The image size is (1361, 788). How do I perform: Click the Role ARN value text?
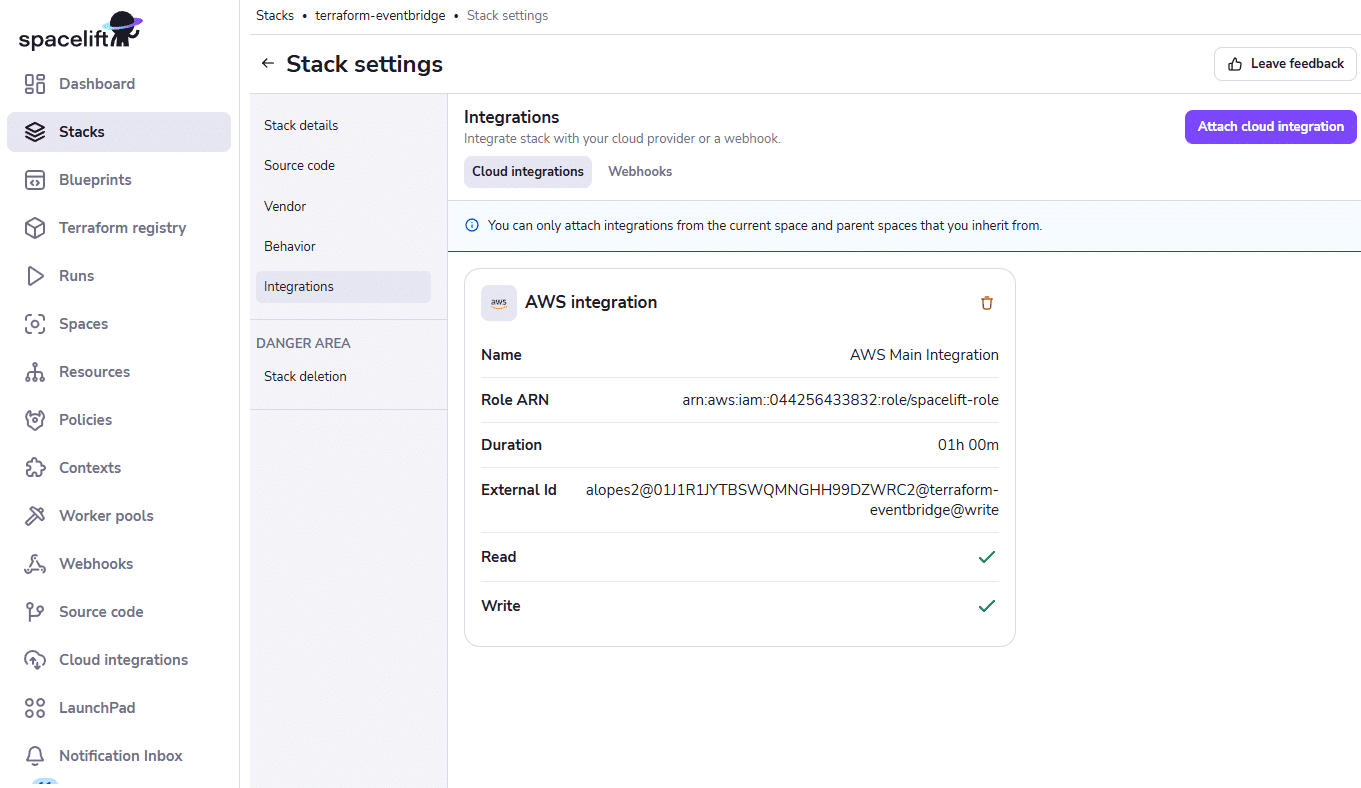(840, 400)
